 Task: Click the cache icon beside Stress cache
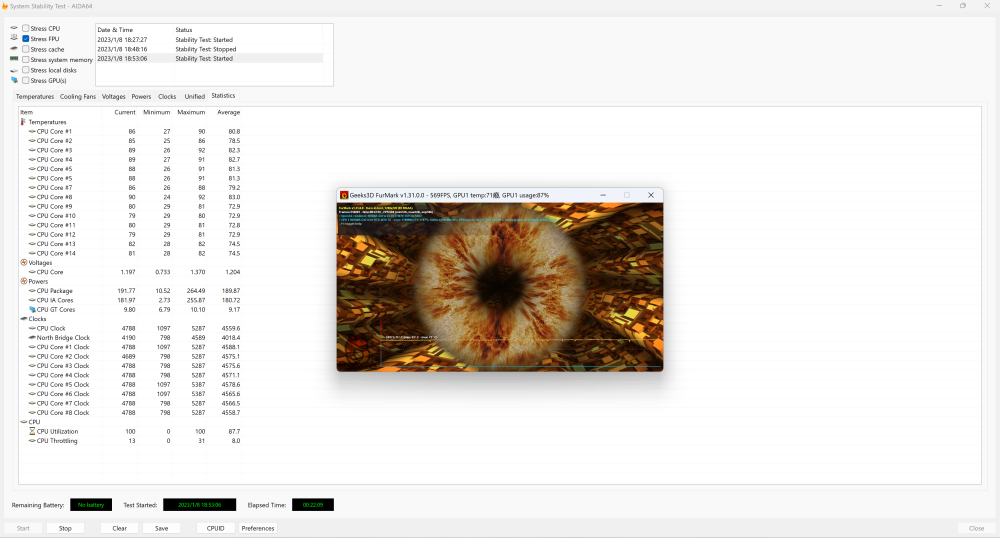click(x=14, y=49)
